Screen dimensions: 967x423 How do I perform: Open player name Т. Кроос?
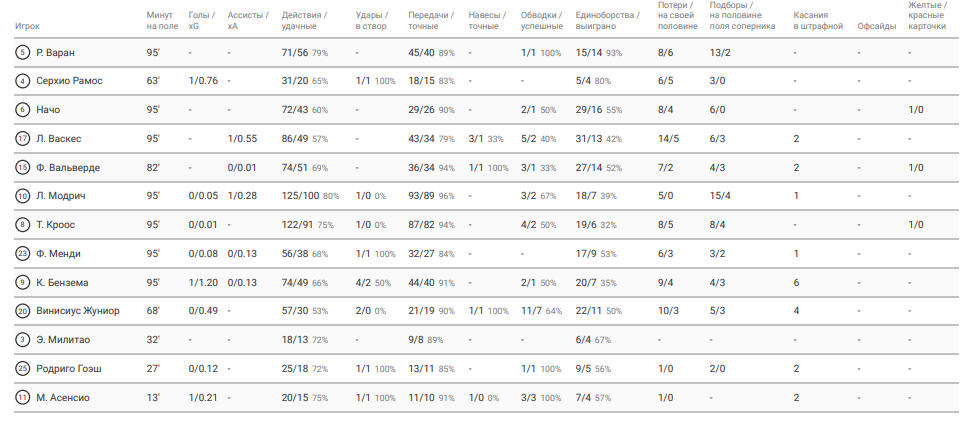click(56, 225)
